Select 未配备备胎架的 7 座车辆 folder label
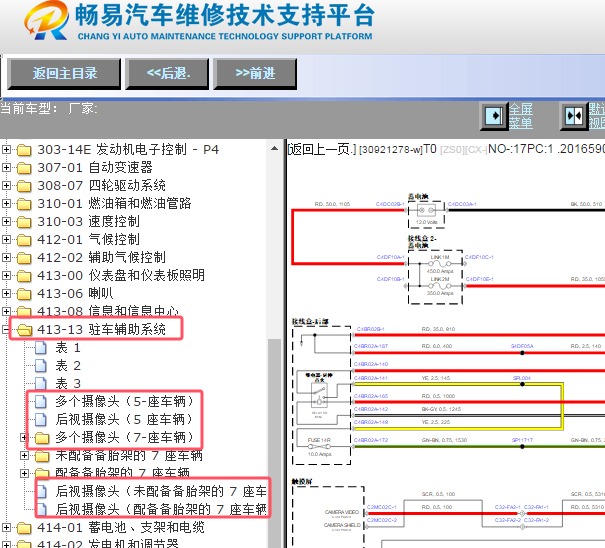The width and height of the screenshot is (605, 548). 129,456
